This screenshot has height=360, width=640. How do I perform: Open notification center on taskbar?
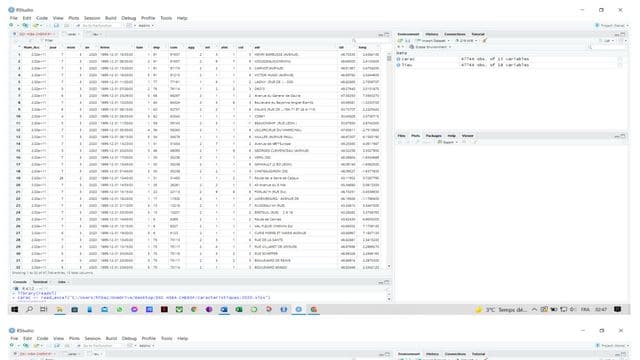tap(617, 309)
